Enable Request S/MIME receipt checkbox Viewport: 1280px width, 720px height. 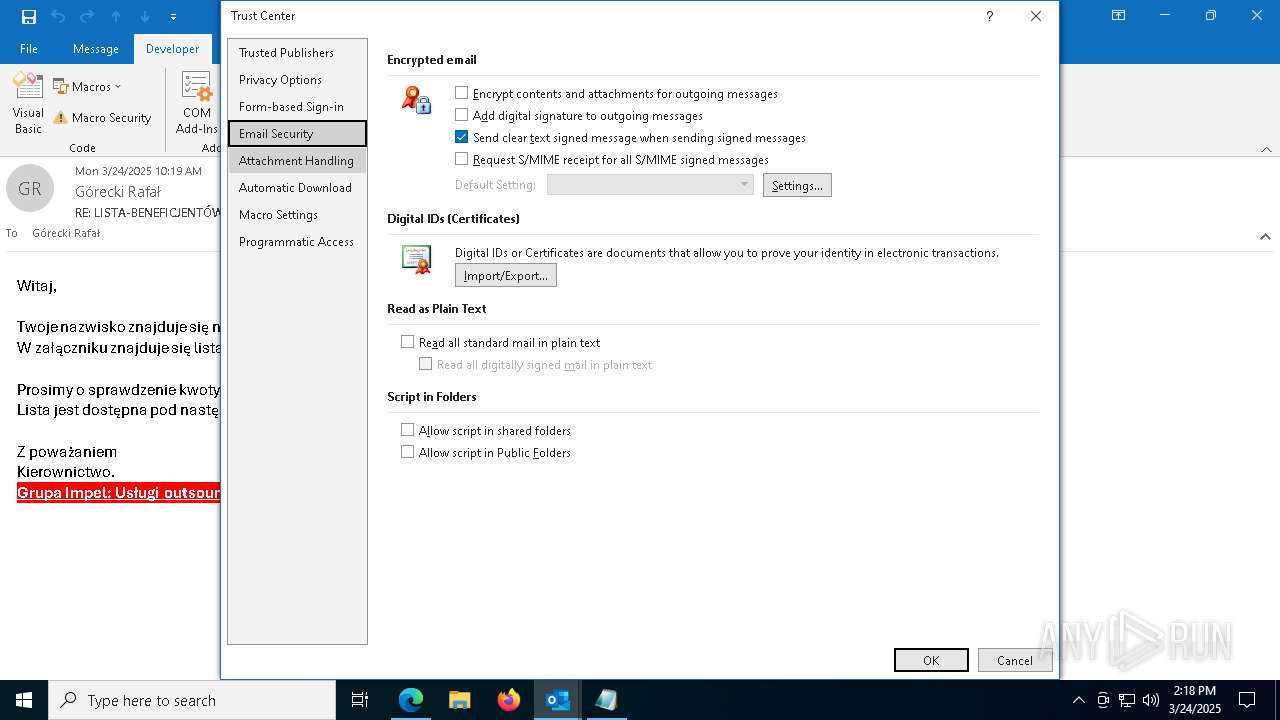[x=461, y=159]
